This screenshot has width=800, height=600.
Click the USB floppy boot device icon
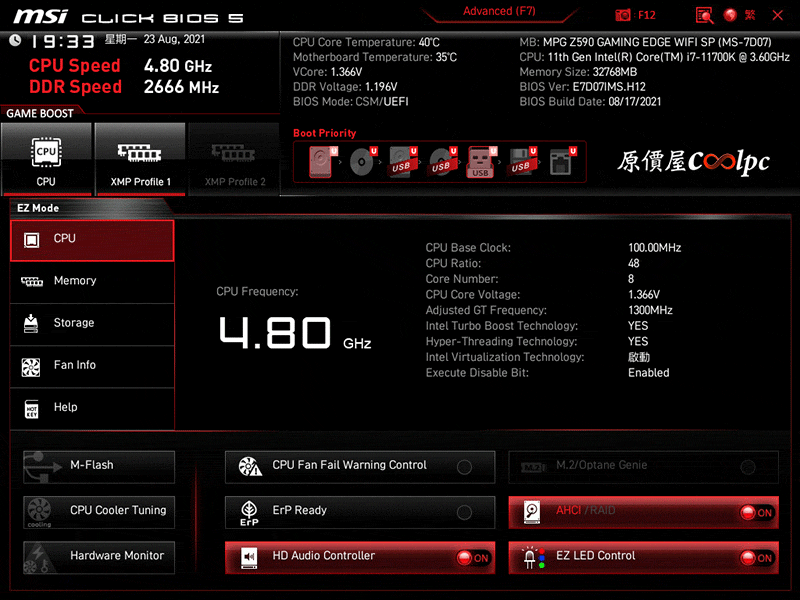521,162
